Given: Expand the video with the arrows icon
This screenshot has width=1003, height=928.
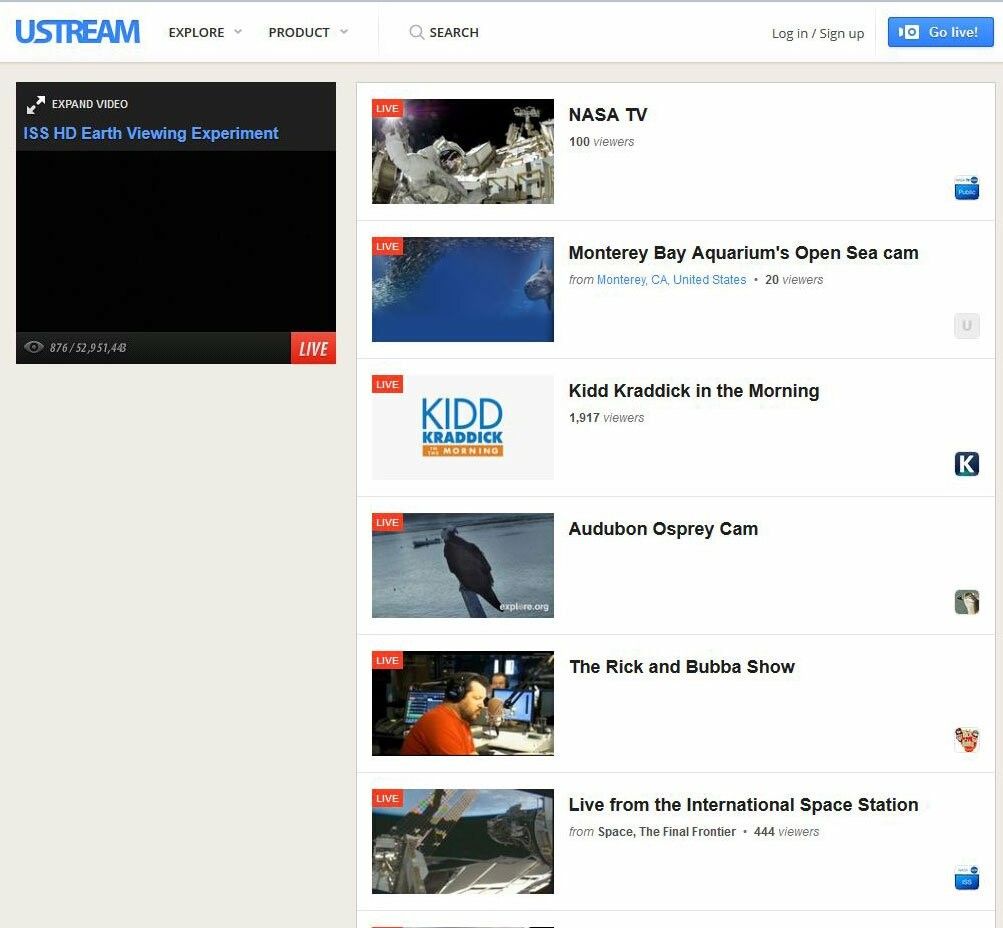Looking at the screenshot, I should tap(36, 104).
